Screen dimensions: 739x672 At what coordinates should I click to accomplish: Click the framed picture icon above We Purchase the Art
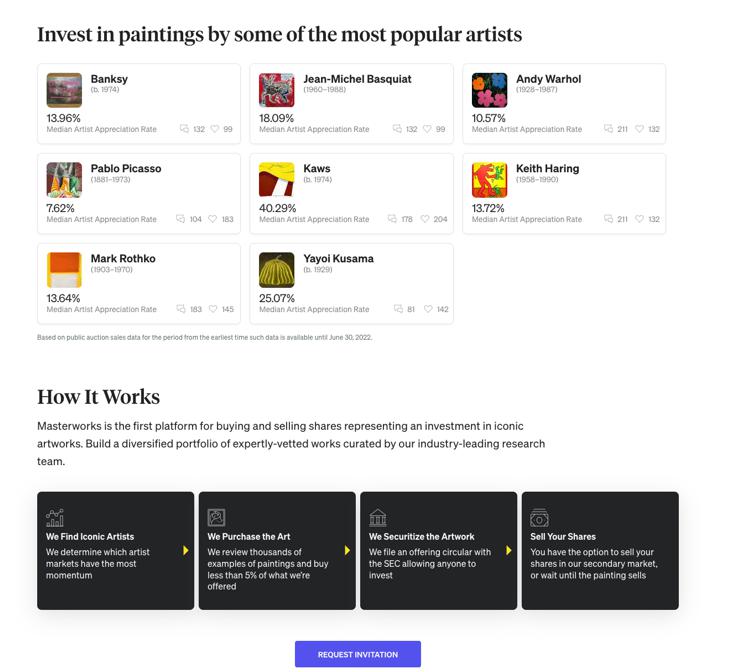click(x=216, y=517)
